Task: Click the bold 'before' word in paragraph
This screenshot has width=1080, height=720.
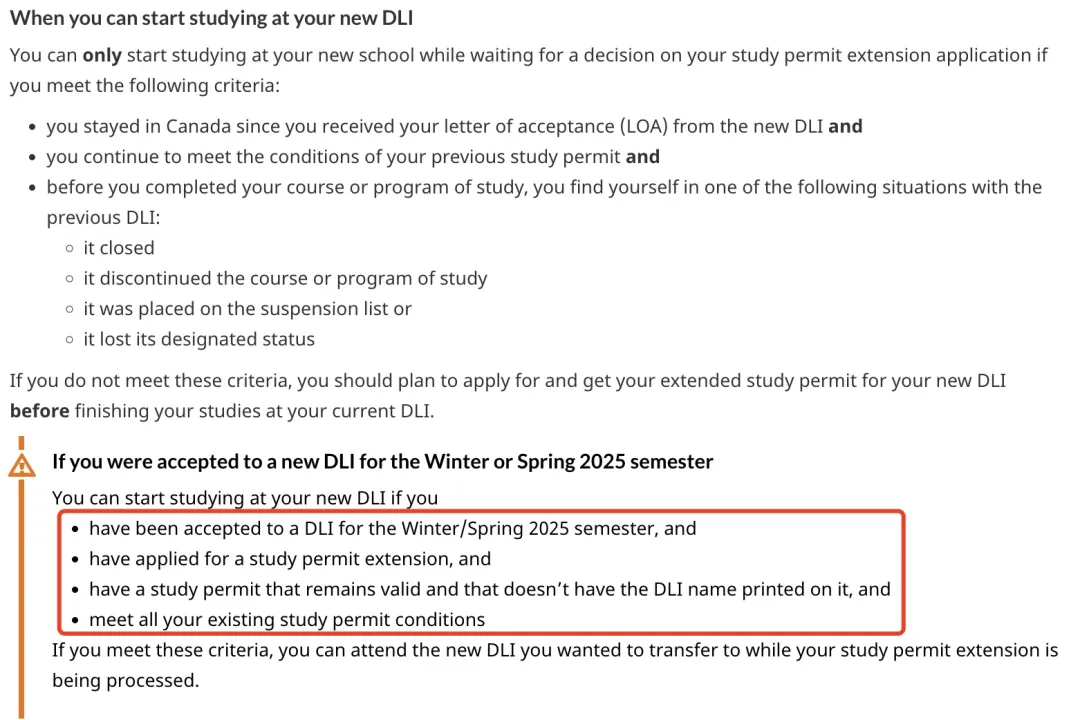Action: pyautogui.click(x=39, y=411)
